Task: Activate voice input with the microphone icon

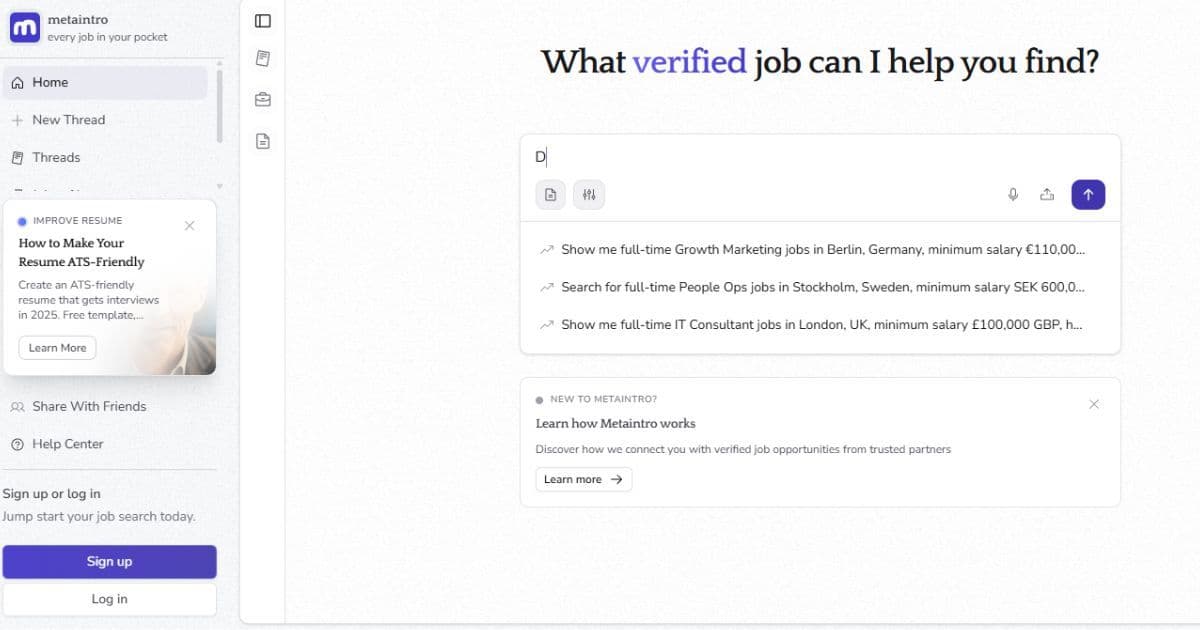Action: [1012, 194]
